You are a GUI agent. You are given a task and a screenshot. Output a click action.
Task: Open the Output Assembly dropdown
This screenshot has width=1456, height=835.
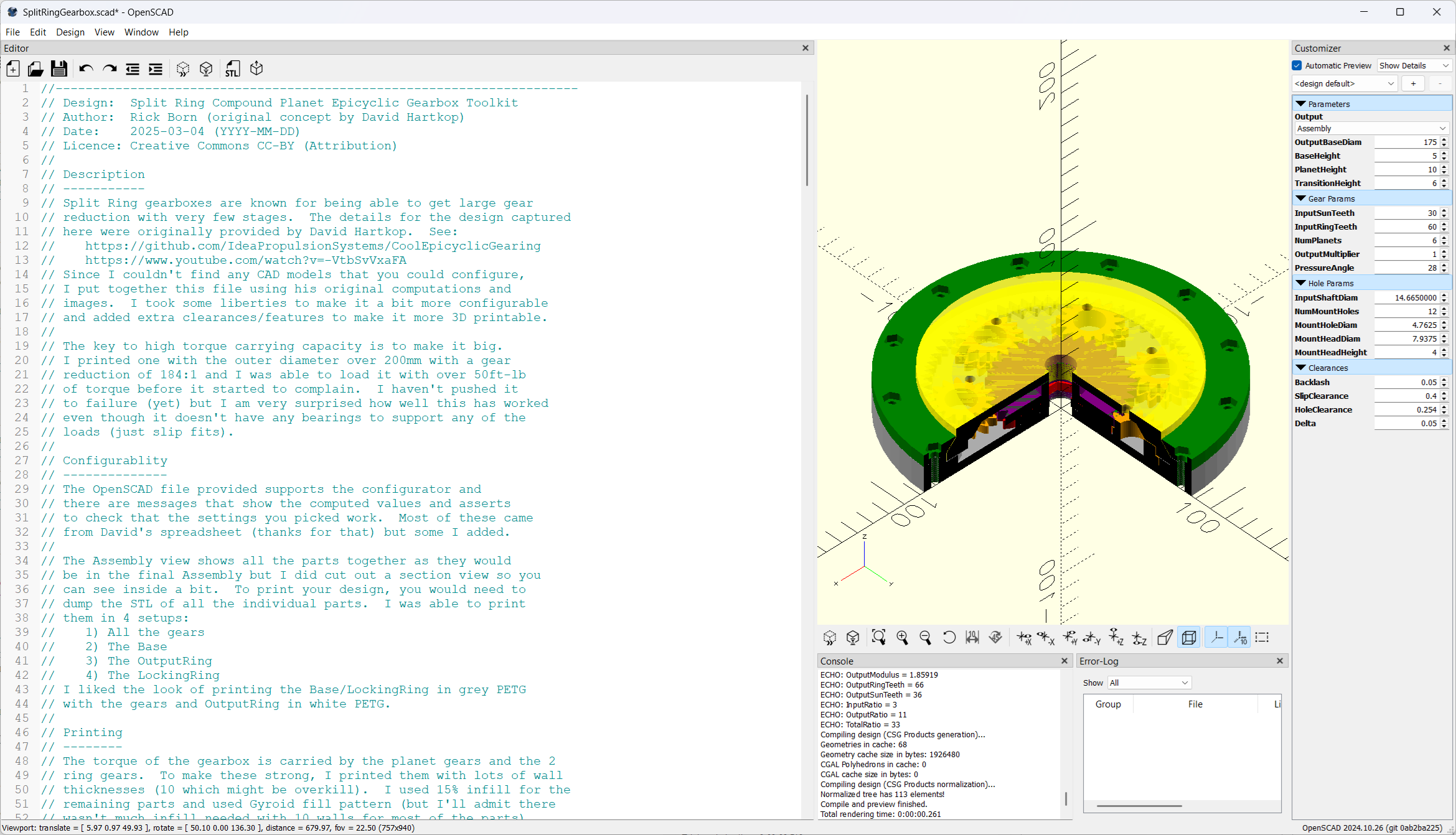click(x=1371, y=128)
